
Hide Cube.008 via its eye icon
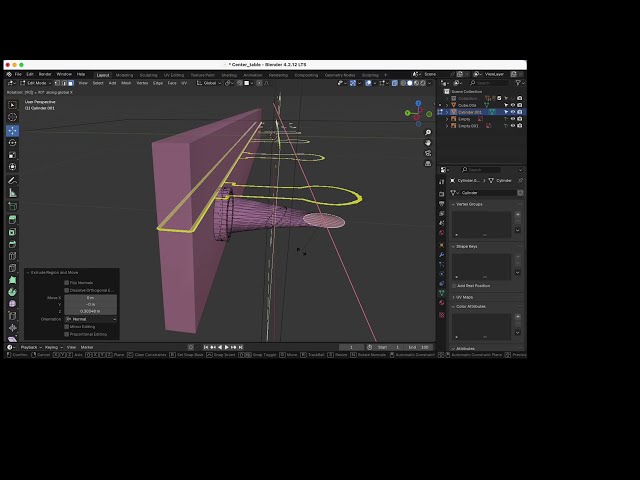pyautogui.click(x=513, y=105)
